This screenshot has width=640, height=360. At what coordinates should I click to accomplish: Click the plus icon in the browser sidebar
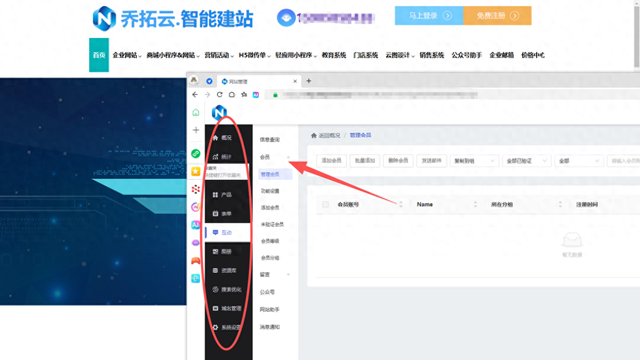click(196, 130)
